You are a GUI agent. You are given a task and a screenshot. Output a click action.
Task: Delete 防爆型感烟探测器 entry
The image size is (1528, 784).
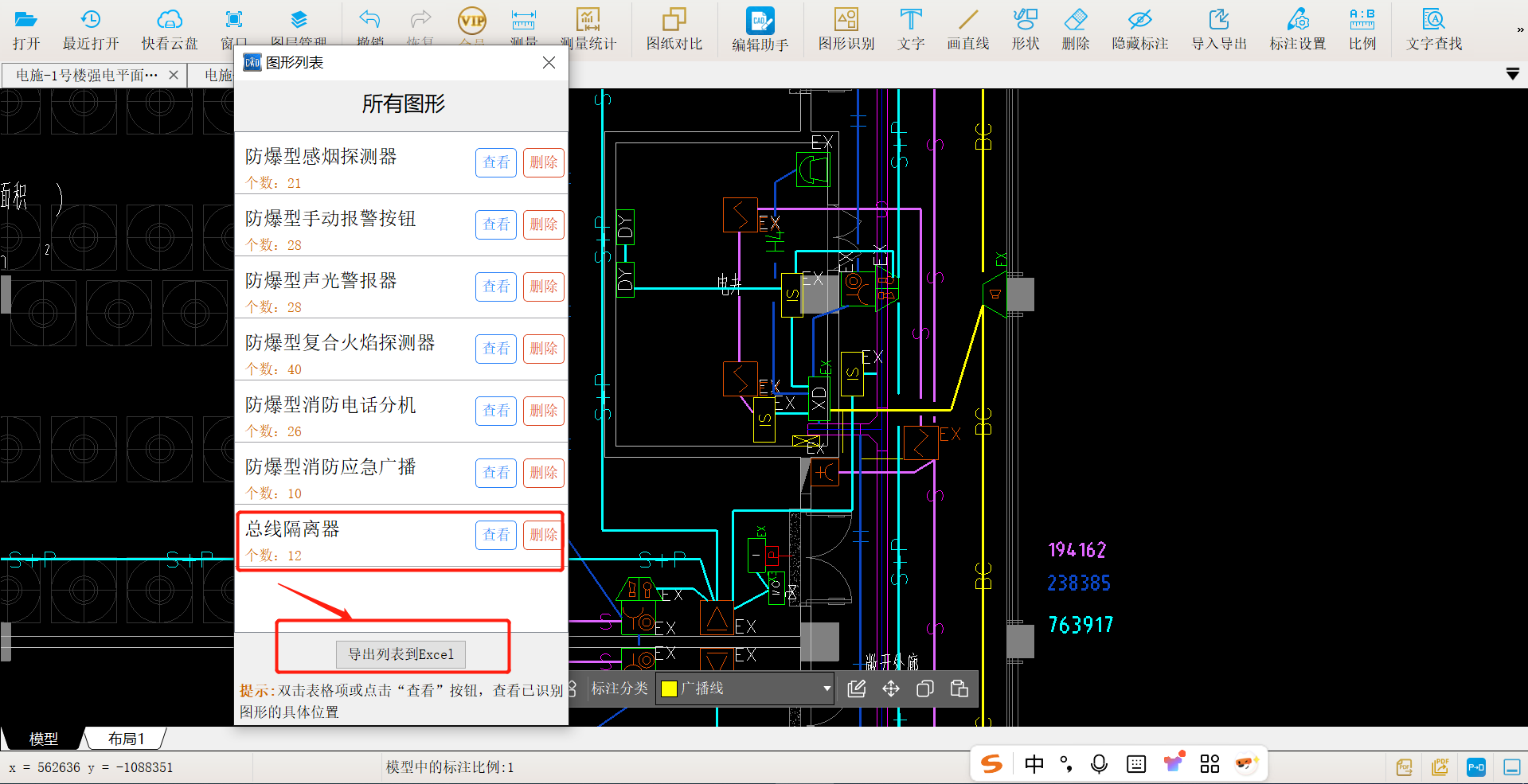544,162
